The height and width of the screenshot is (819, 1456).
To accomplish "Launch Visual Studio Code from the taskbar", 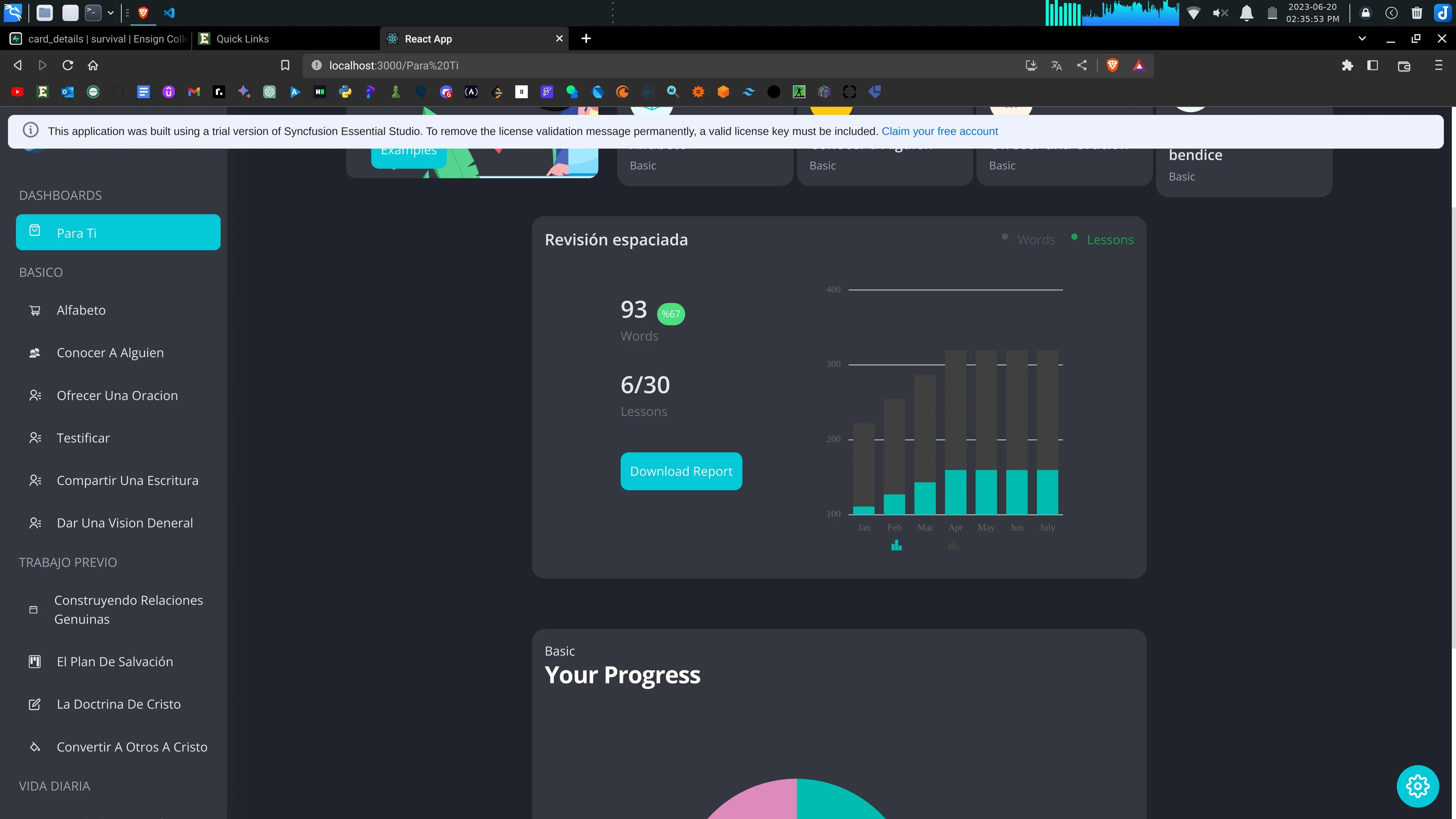I will [x=169, y=13].
